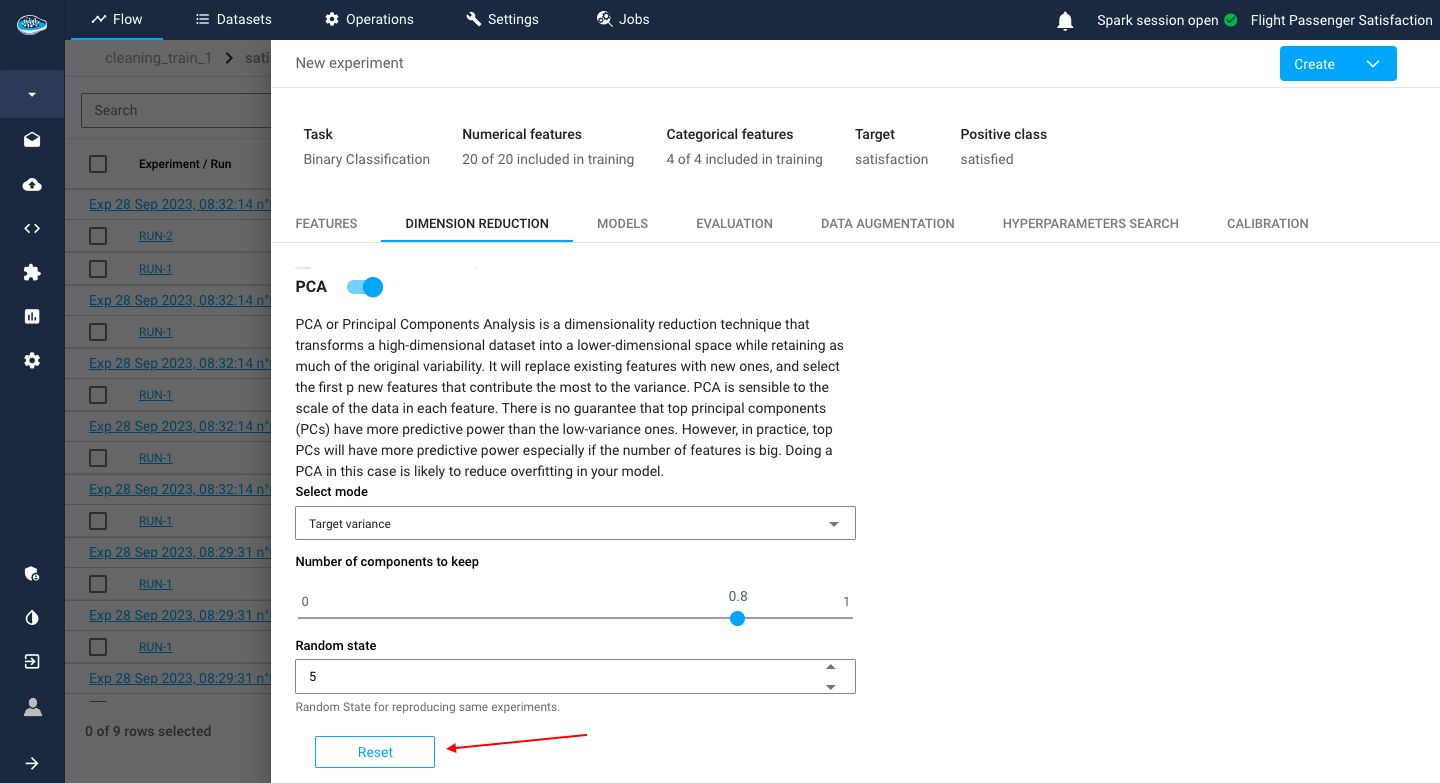
Task: Open the code brackets icon in sidebar
Action: [32, 228]
